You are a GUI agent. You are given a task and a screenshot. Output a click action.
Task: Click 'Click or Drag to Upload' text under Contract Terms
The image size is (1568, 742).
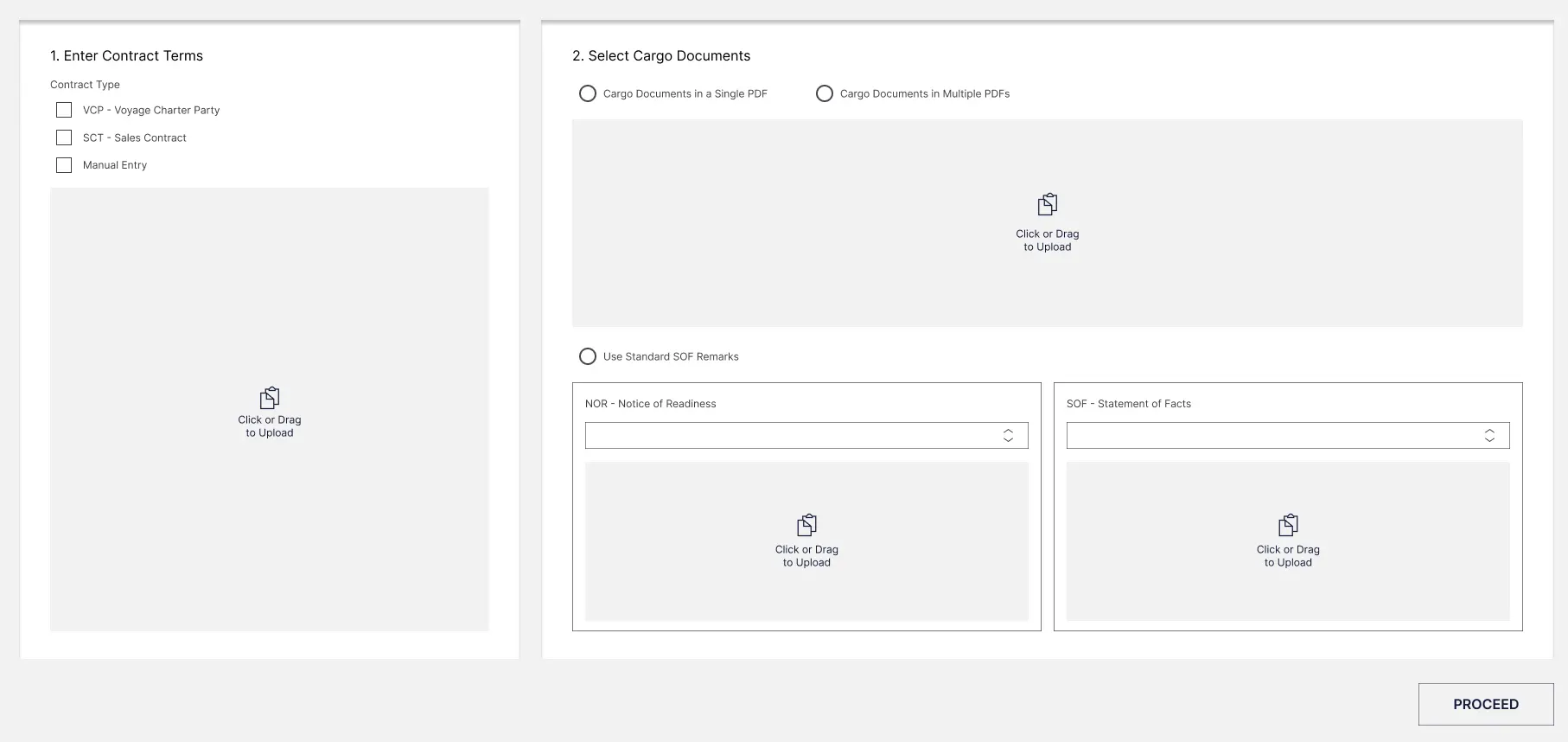pyautogui.click(x=270, y=426)
